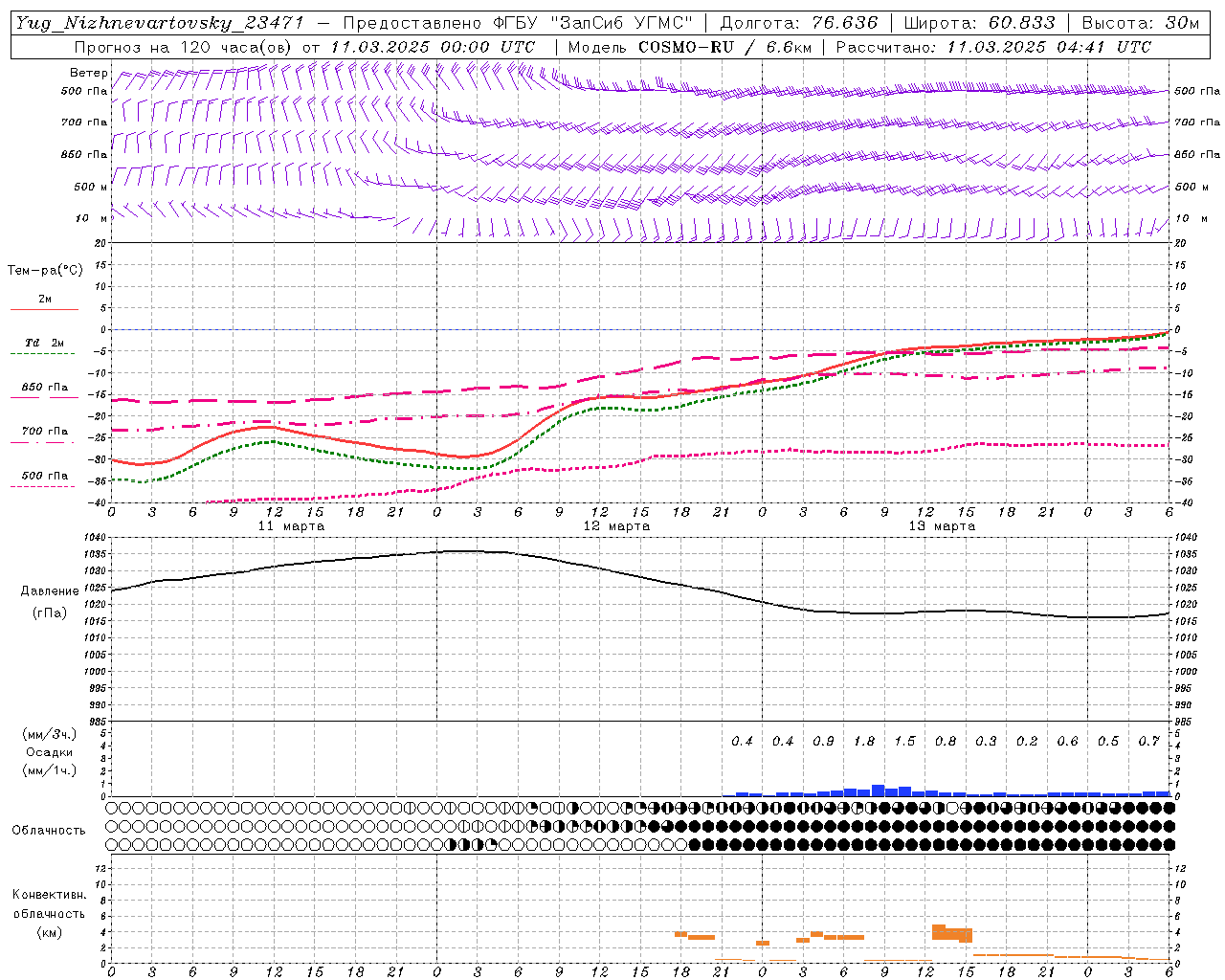Click the "Ветер" wind panel label
Viewport: 1225px width, 980px height.
(x=89, y=73)
